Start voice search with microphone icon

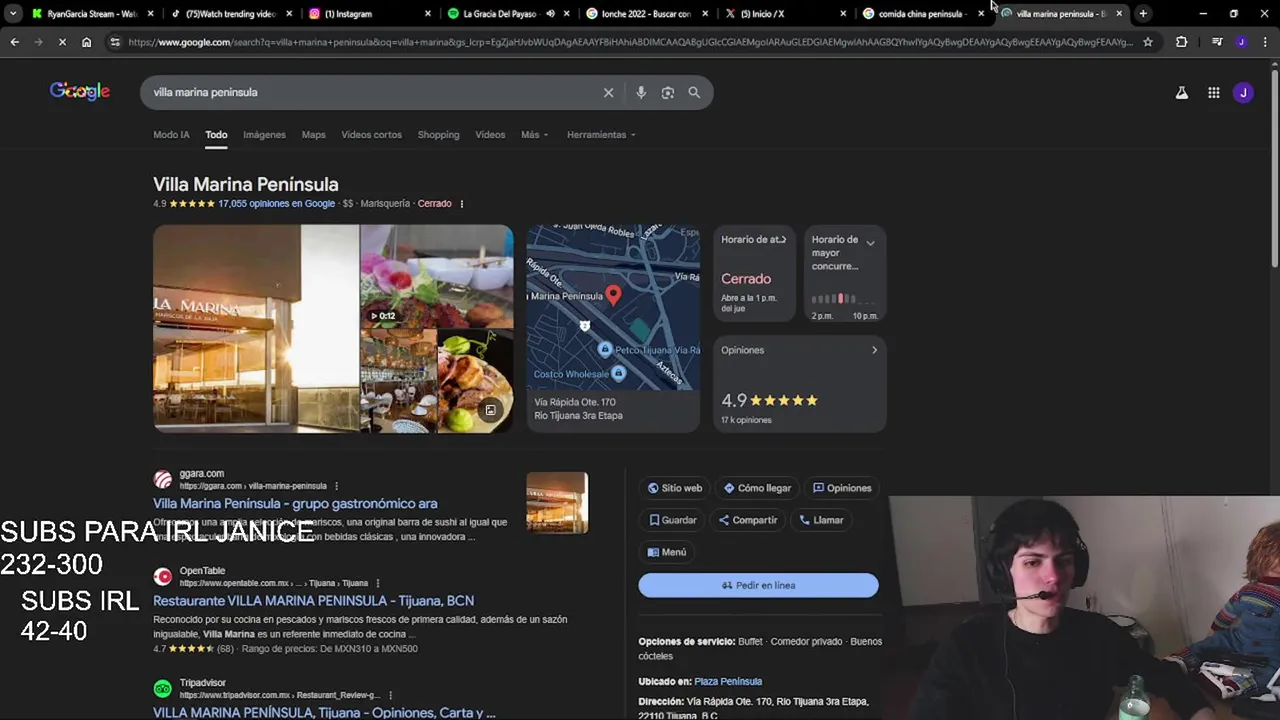[641, 92]
